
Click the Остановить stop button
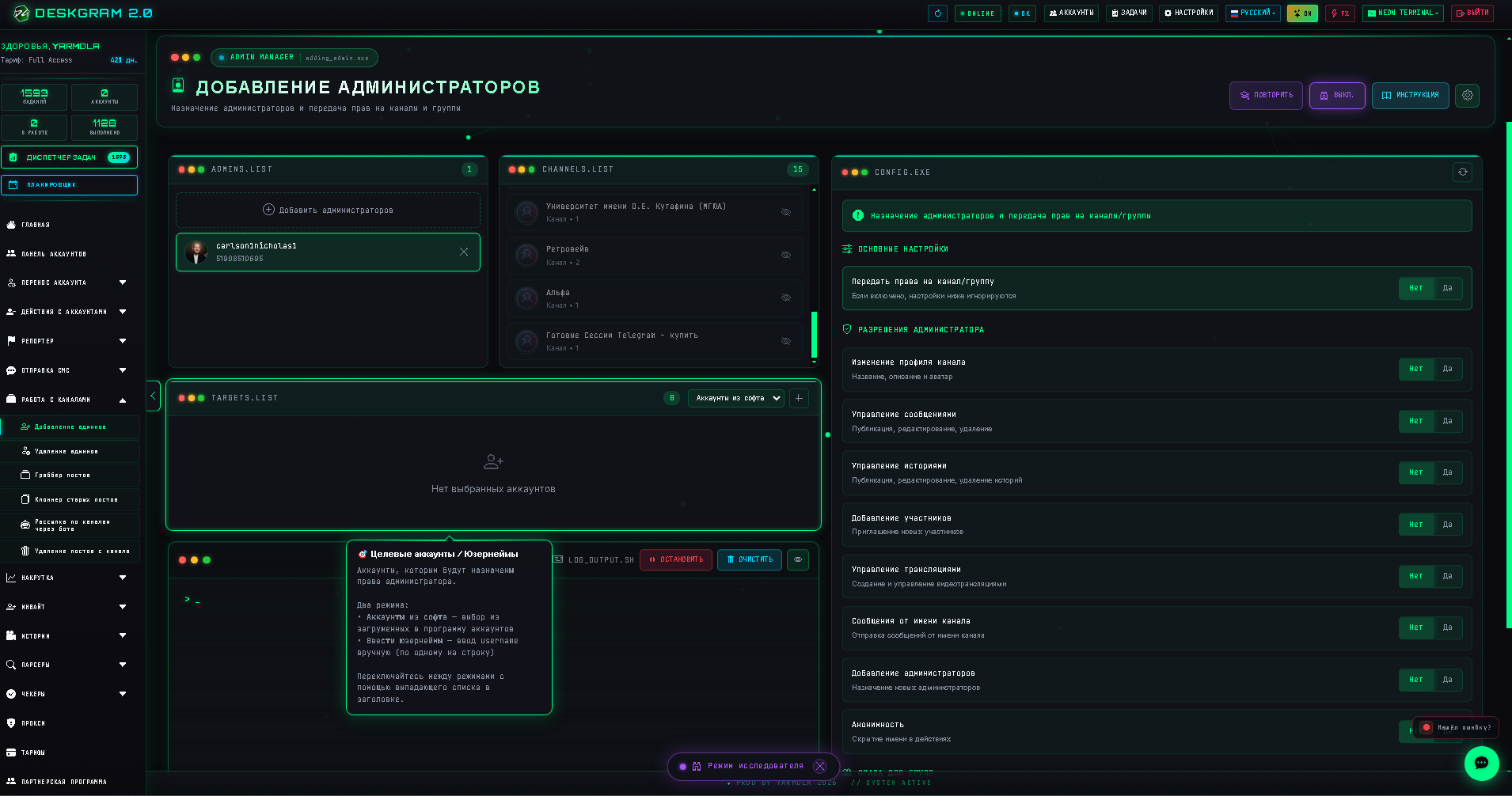pyautogui.click(x=676, y=560)
